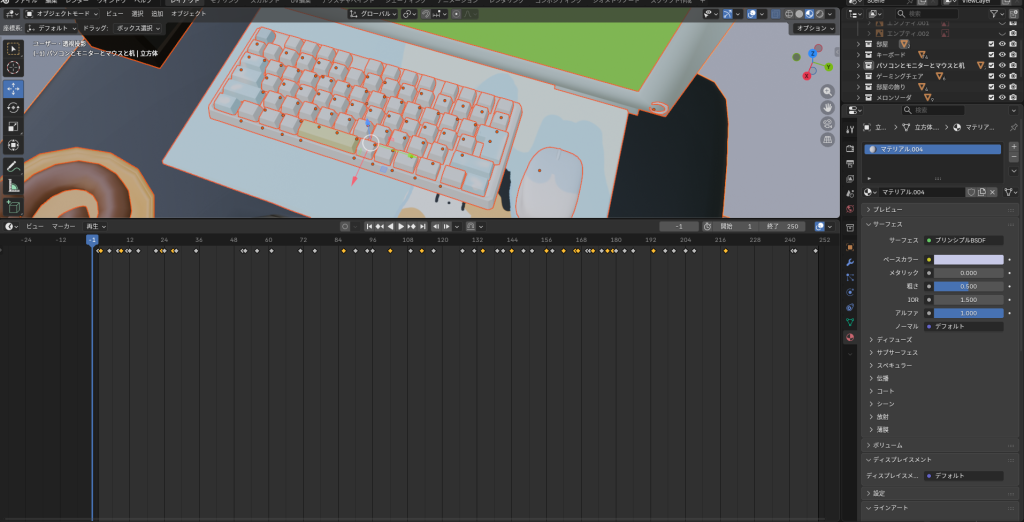Pick the Add Cube tool
1024x522 pixels.
tap(14, 206)
